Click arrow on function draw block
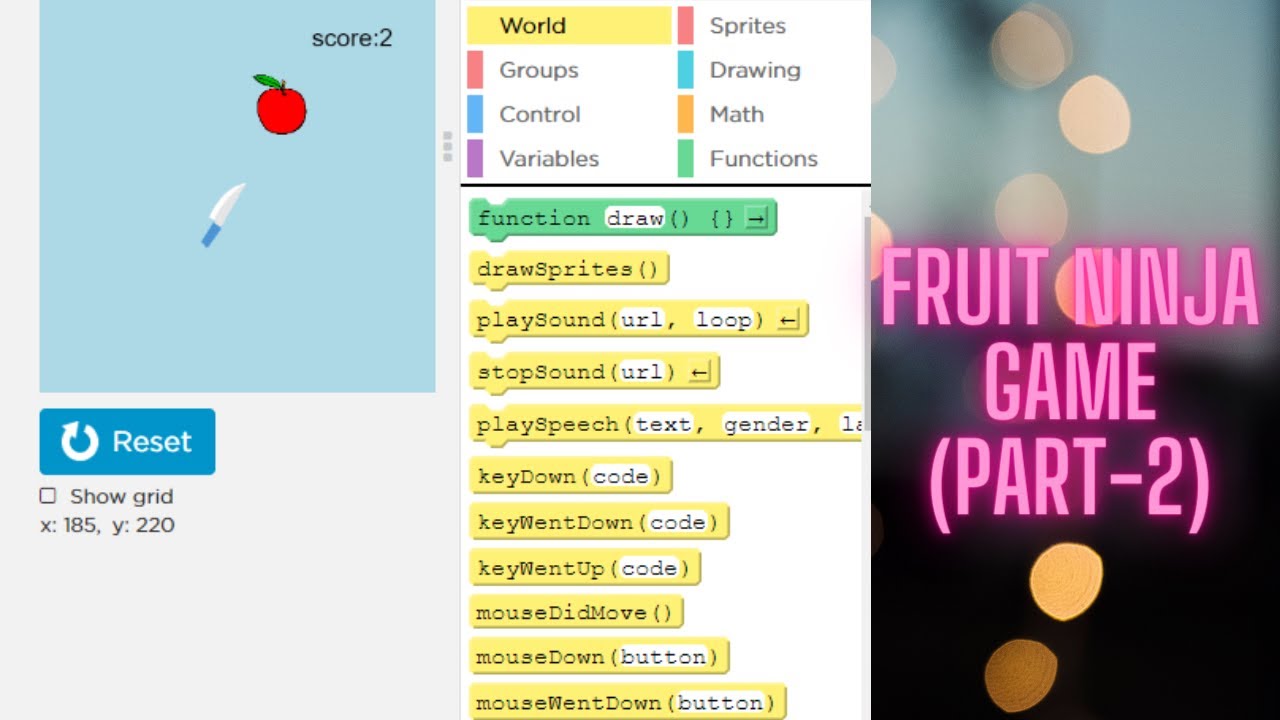Viewport: 1280px width, 720px height. click(757, 218)
